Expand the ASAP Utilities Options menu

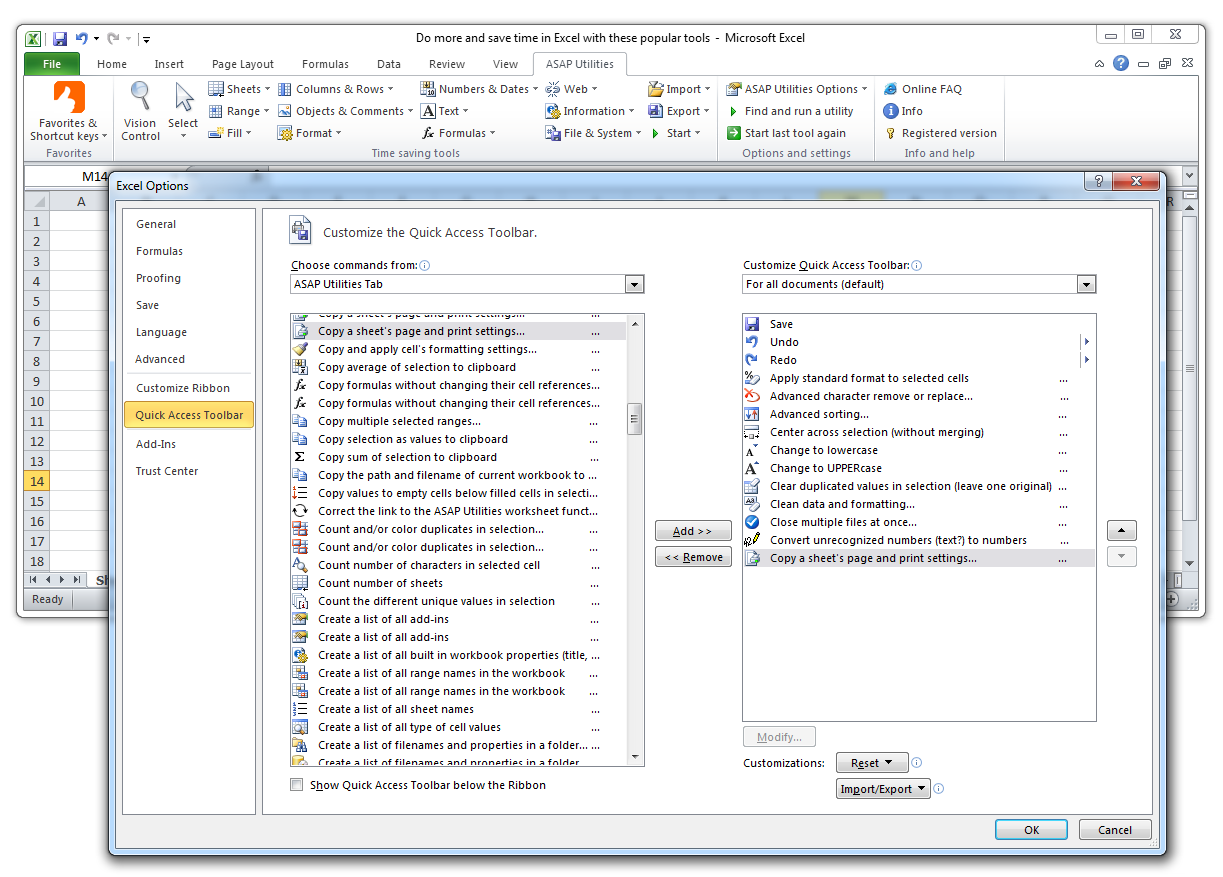pos(797,89)
